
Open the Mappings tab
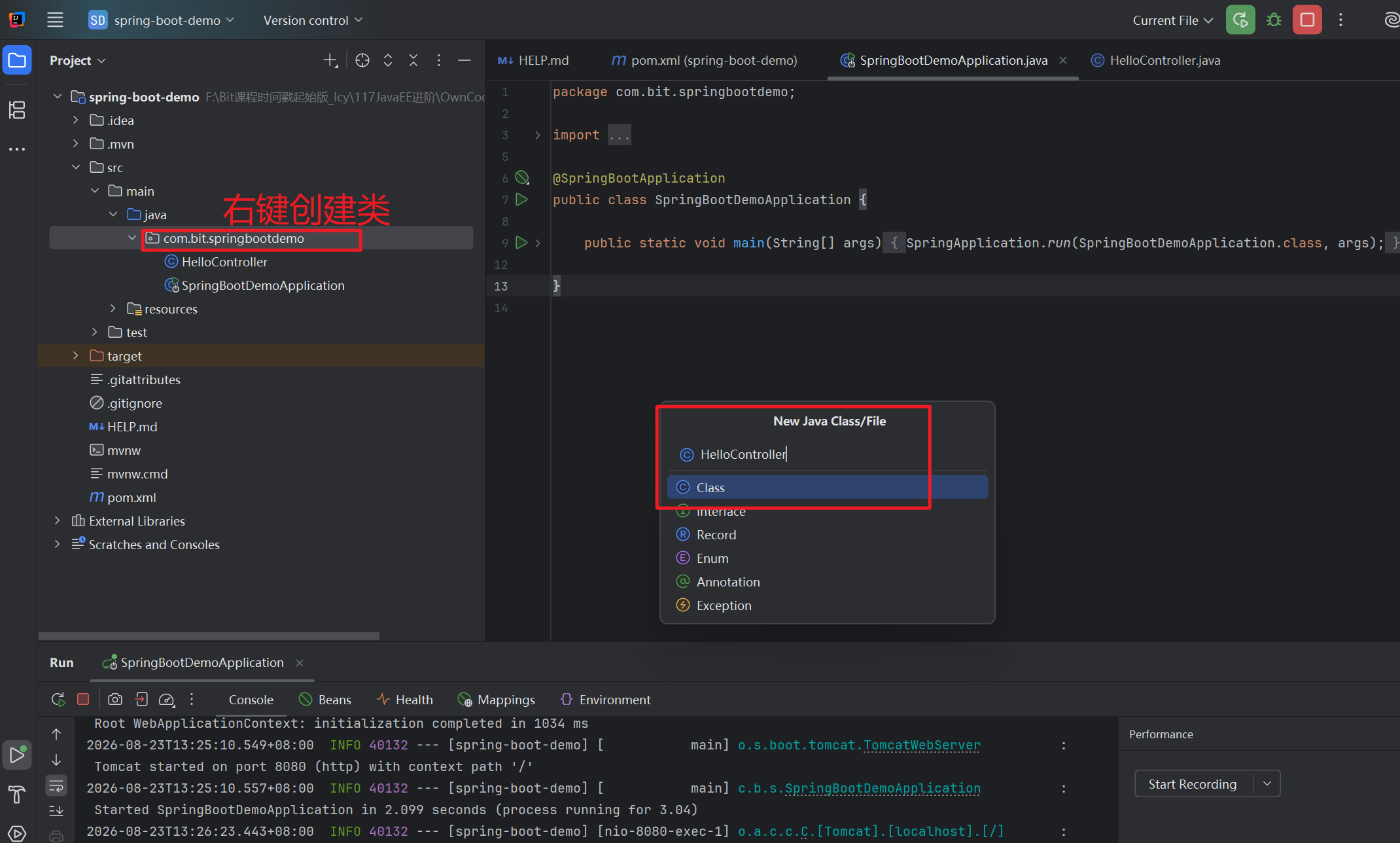[x=497, y=700]
